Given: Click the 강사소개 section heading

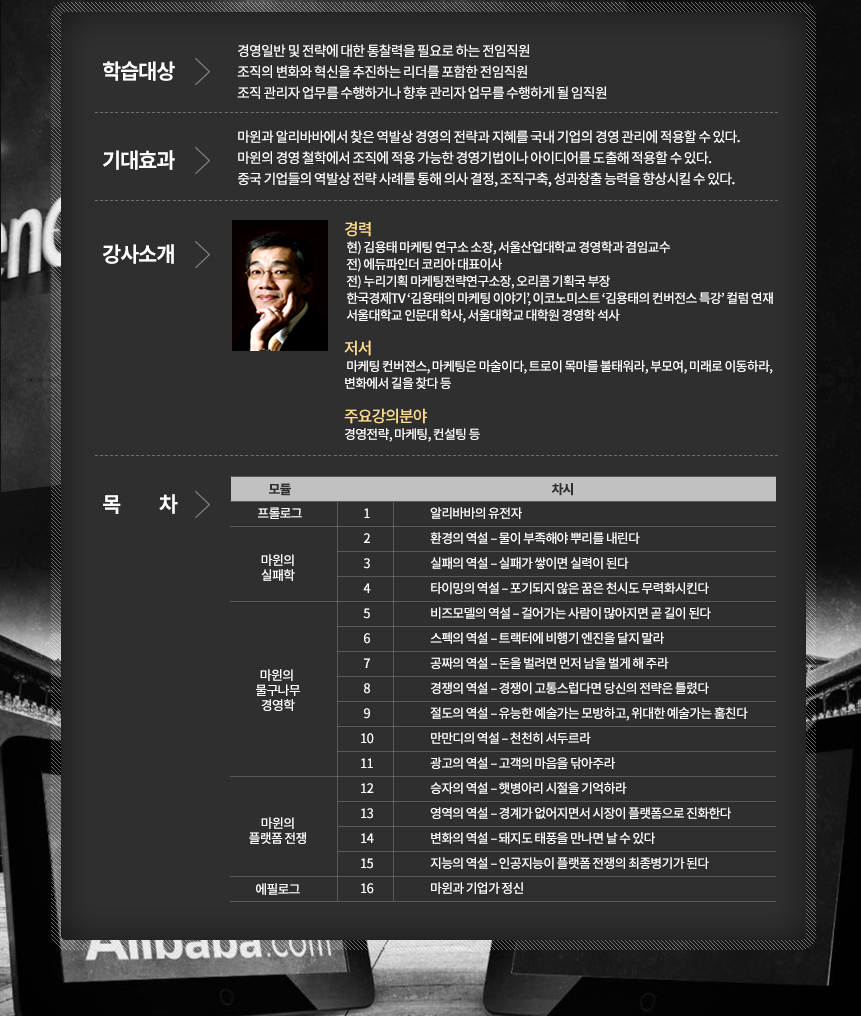Looking at the screenshot, I should tap(139, 254).
